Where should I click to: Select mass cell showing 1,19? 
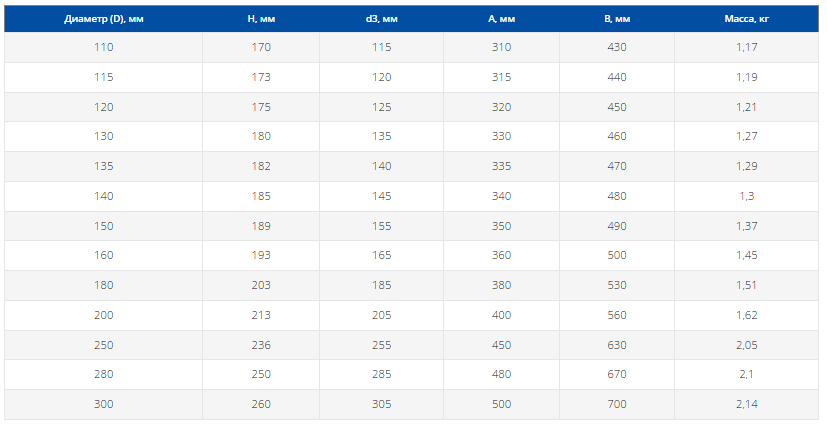746,77
